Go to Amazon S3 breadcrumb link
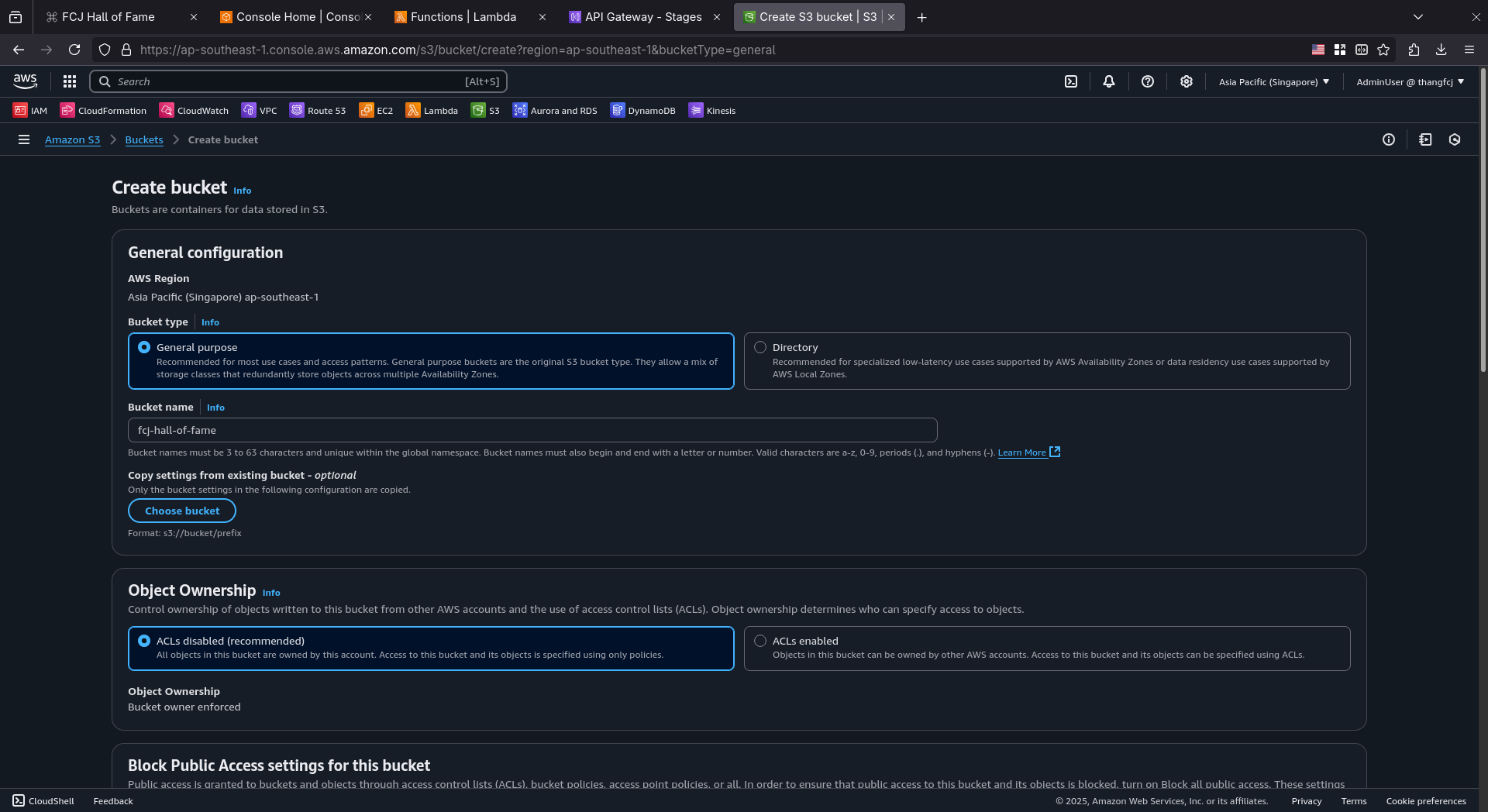The image size is (1488, 812). click(x=72, y=139)
